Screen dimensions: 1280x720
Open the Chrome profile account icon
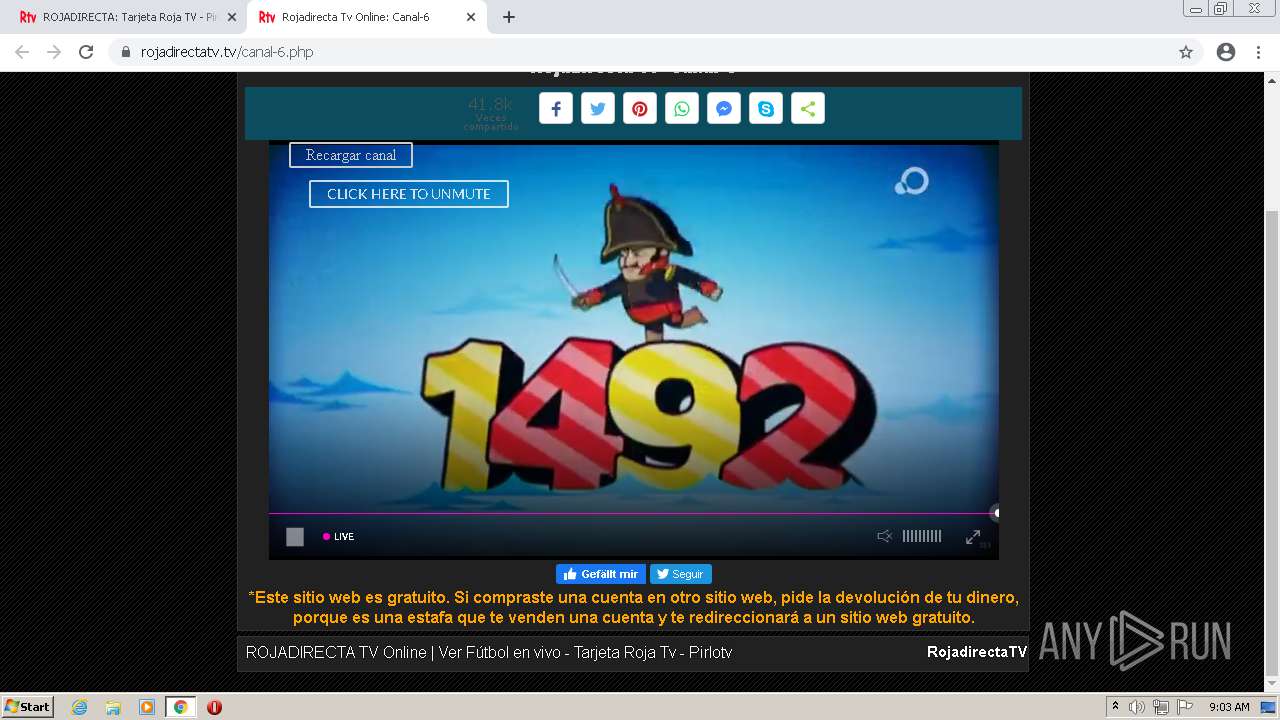1226,52
